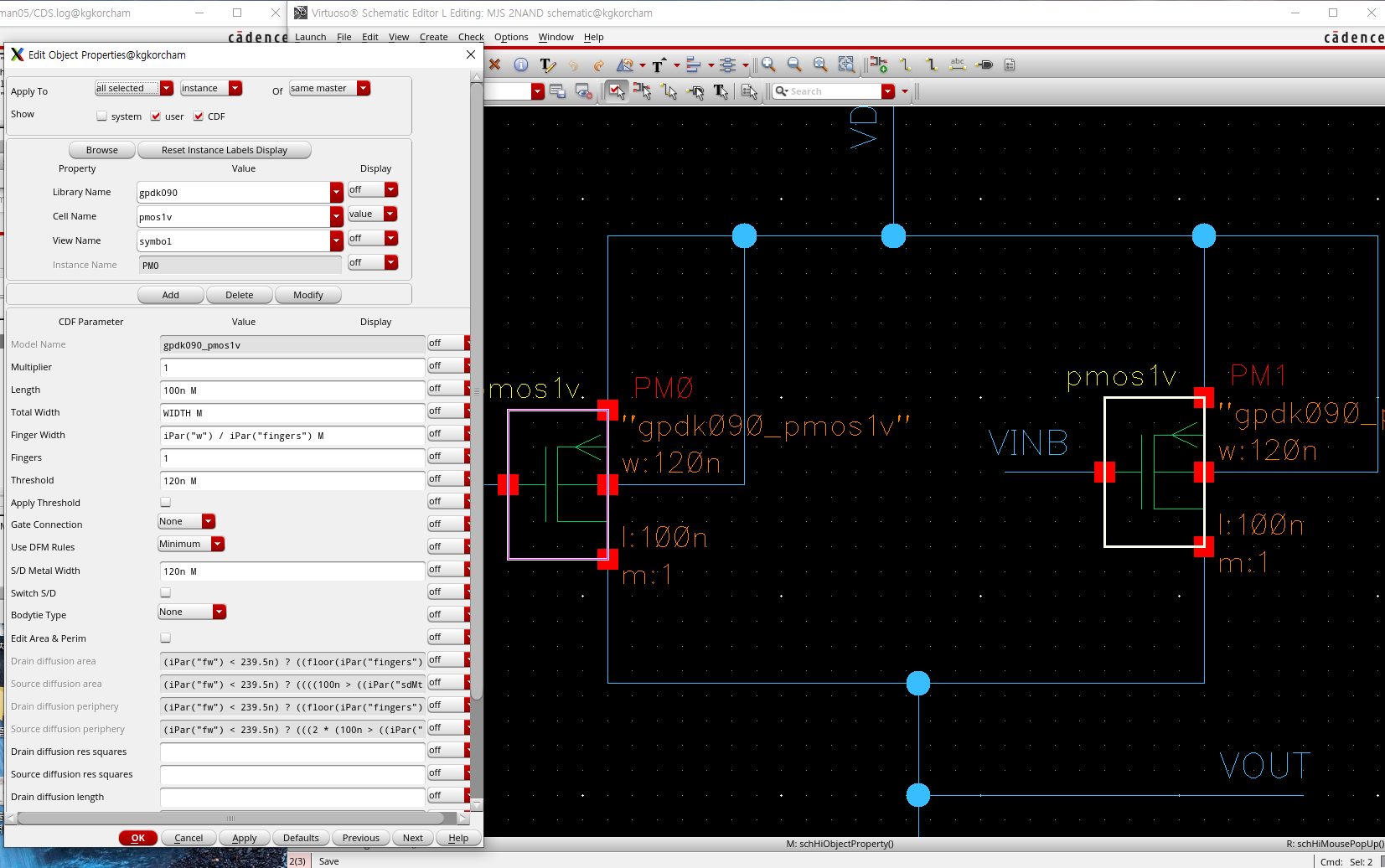This screenshot has width=1385, height=868.
Task: Click the Defaults button
Action: pos(301,838)
